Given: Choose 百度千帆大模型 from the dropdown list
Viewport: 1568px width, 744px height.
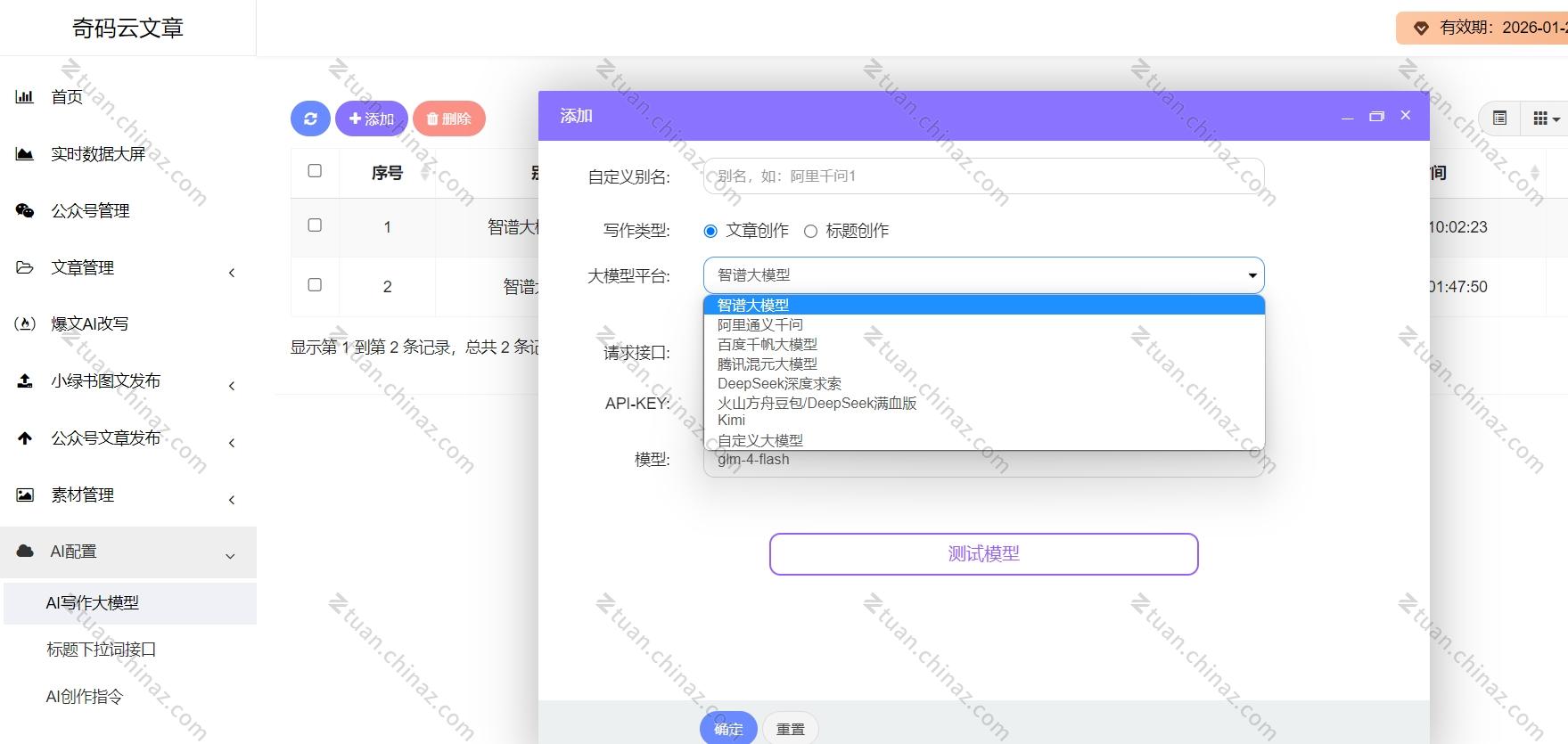Looking at the screenshot, I should (983, 345).
